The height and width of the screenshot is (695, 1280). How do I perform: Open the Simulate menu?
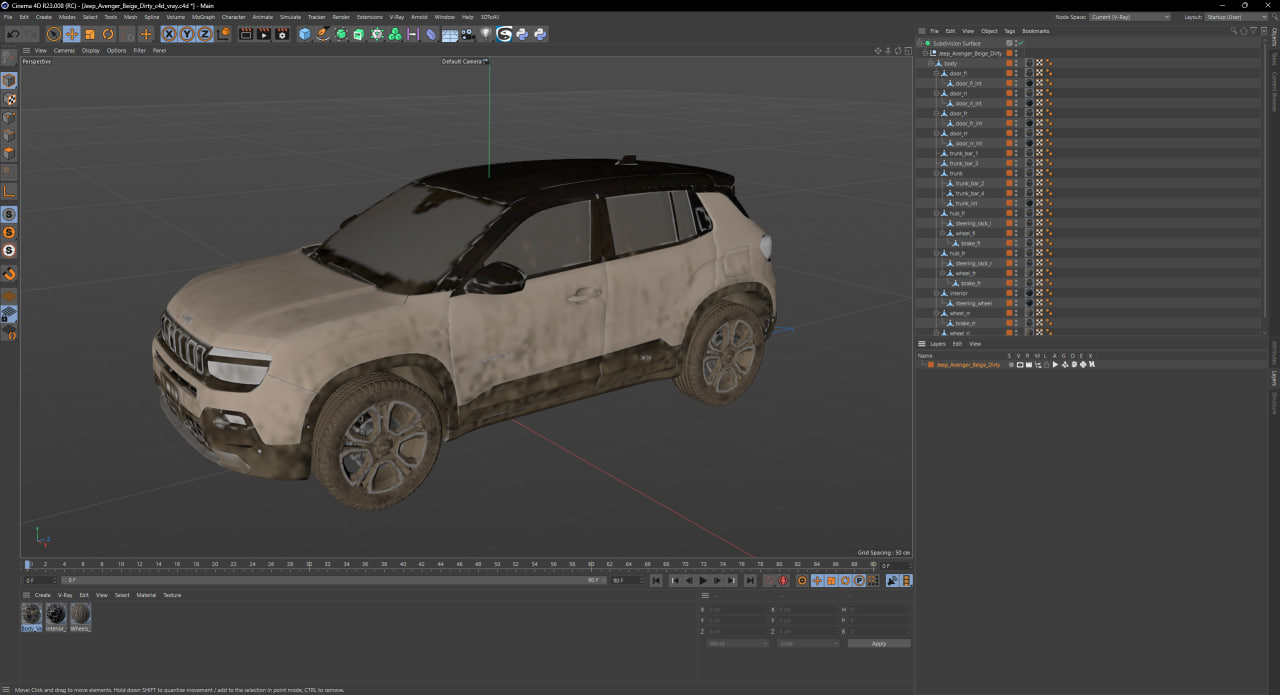click(290, 17)
